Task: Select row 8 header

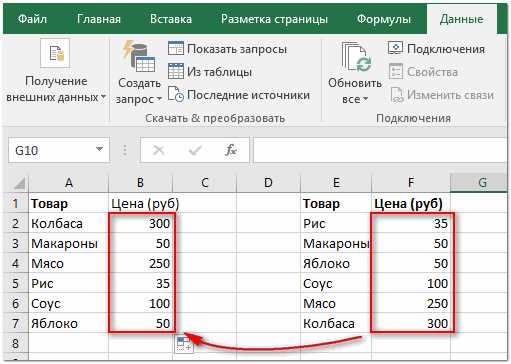Action: click(16, 343)
